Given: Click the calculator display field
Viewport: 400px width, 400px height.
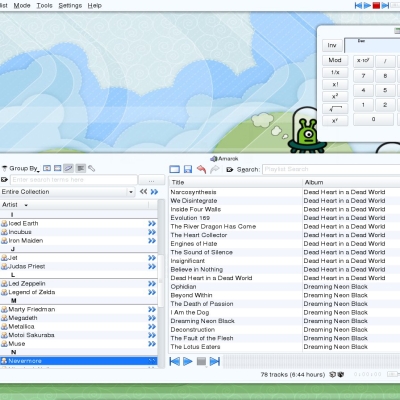Looking at the screenshot, I should (372, 45).
